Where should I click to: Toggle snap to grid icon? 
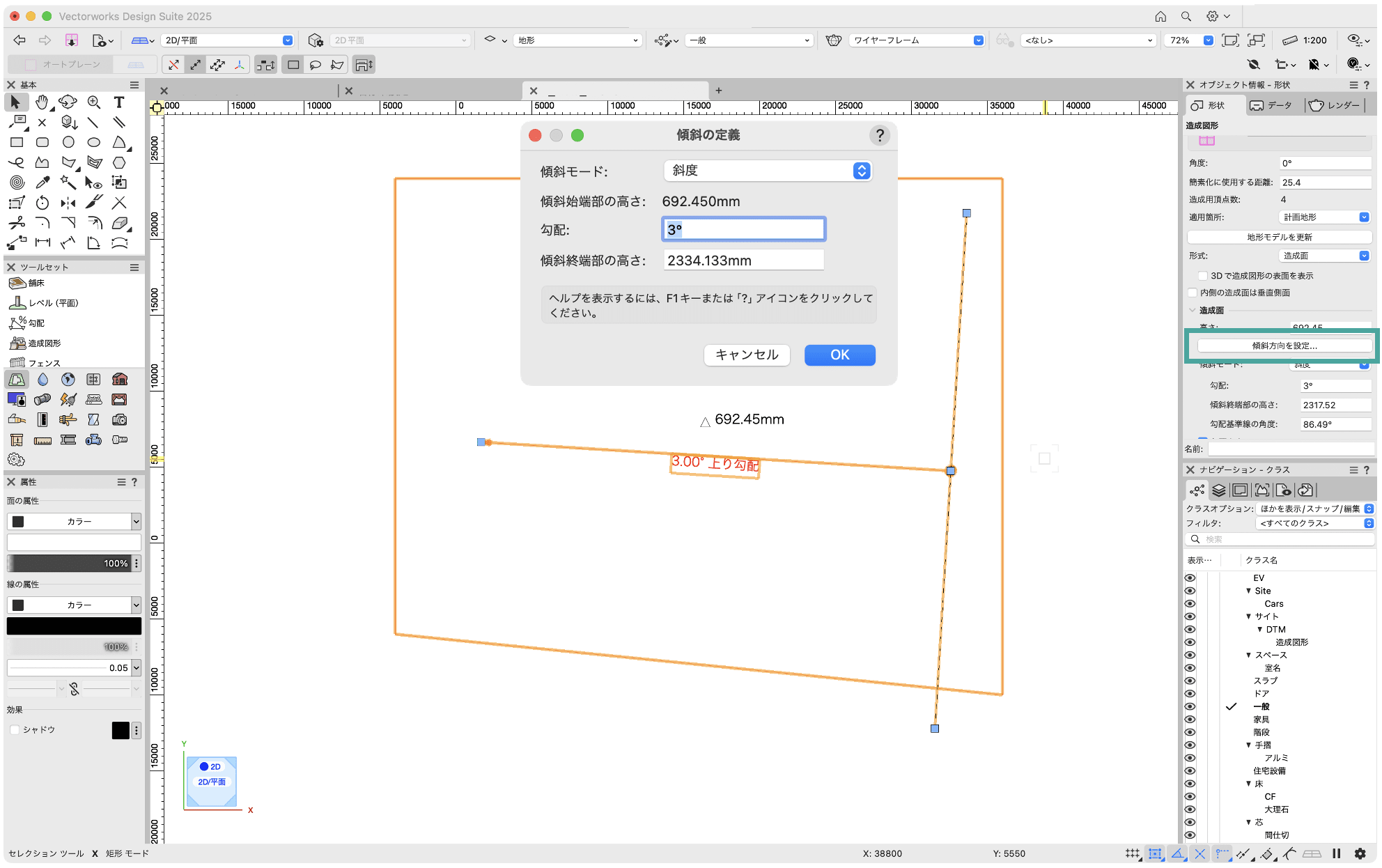1133,853
